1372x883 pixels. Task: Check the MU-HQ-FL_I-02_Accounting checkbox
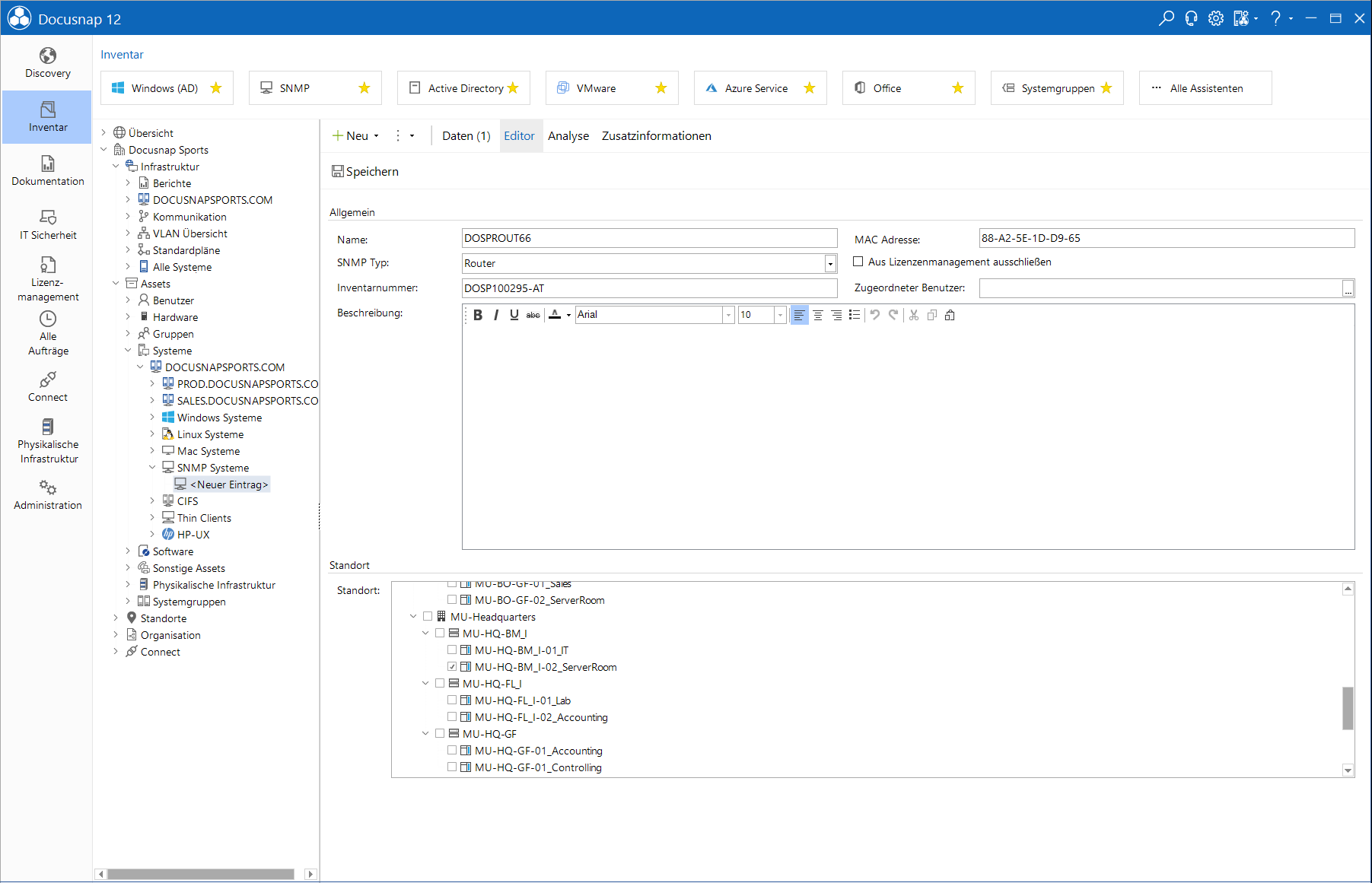[452, 717]
